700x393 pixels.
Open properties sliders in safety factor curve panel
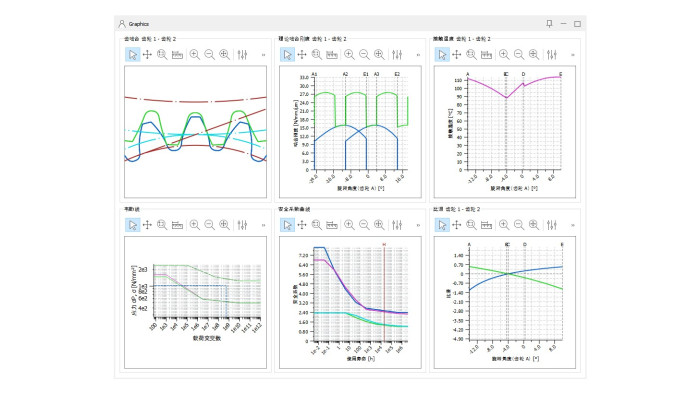pyautogui.click(x=397, y=225)
